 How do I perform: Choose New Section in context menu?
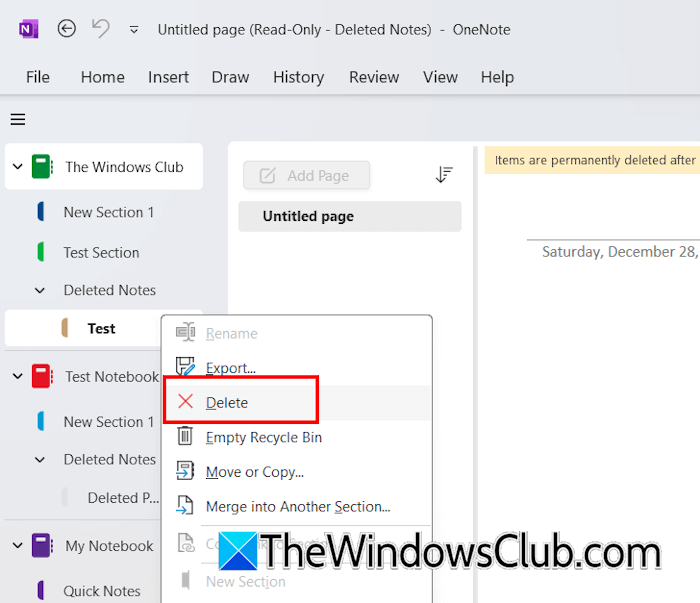click(x=297, y=582)
